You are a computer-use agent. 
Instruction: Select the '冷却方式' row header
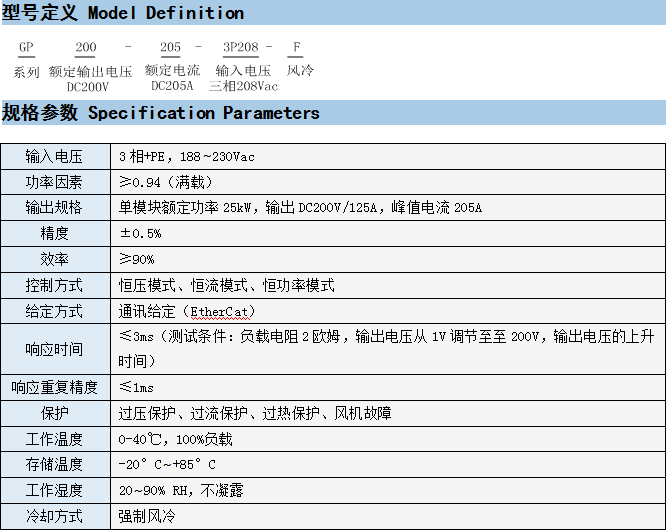click(56, 516)
